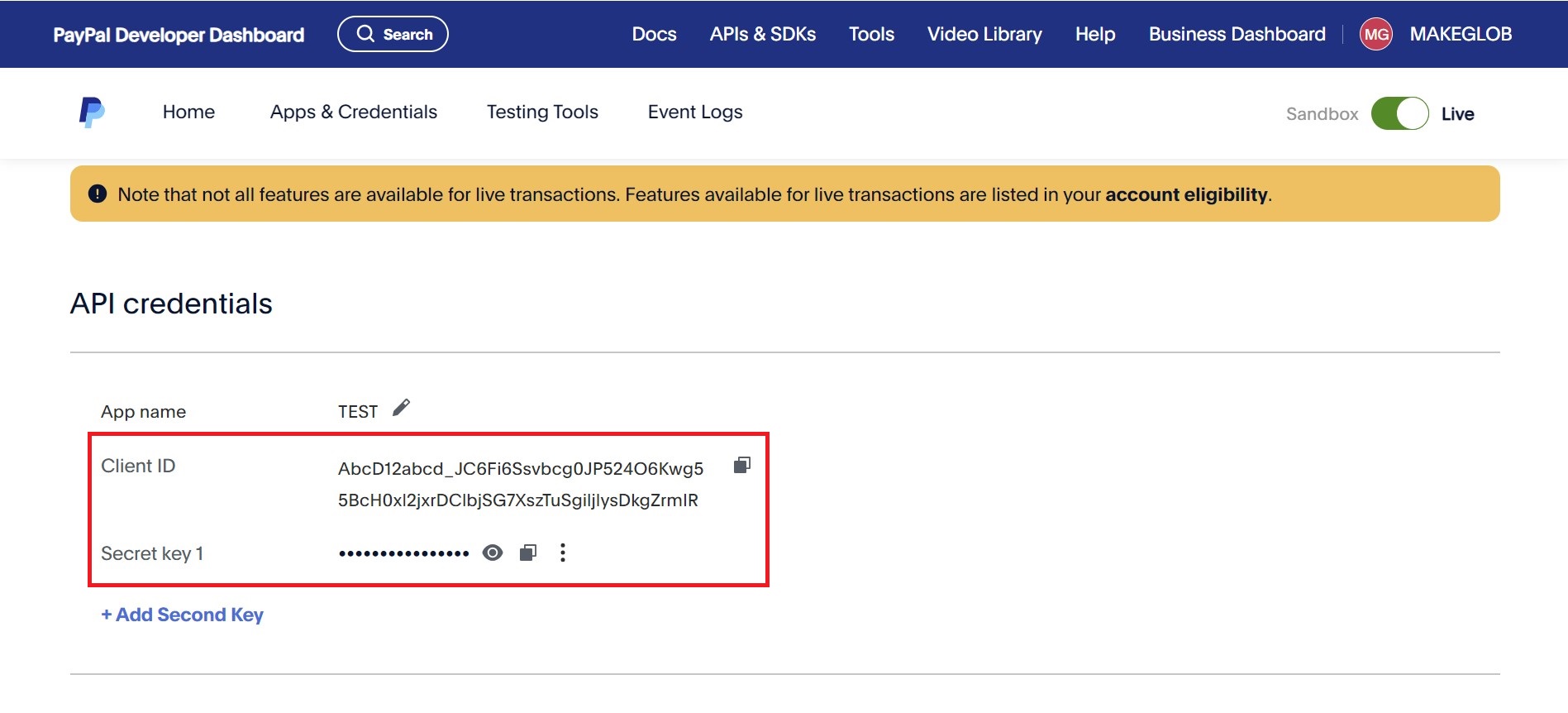The width and height of the screenshot is (1568, 713).
Task: Click the MG account avatar
Action: [1376, 34]
